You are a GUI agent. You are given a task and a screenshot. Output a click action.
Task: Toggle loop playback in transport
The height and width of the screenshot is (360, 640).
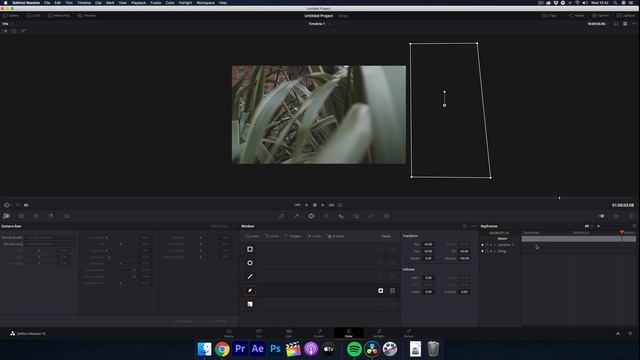[x=340, y=205]
